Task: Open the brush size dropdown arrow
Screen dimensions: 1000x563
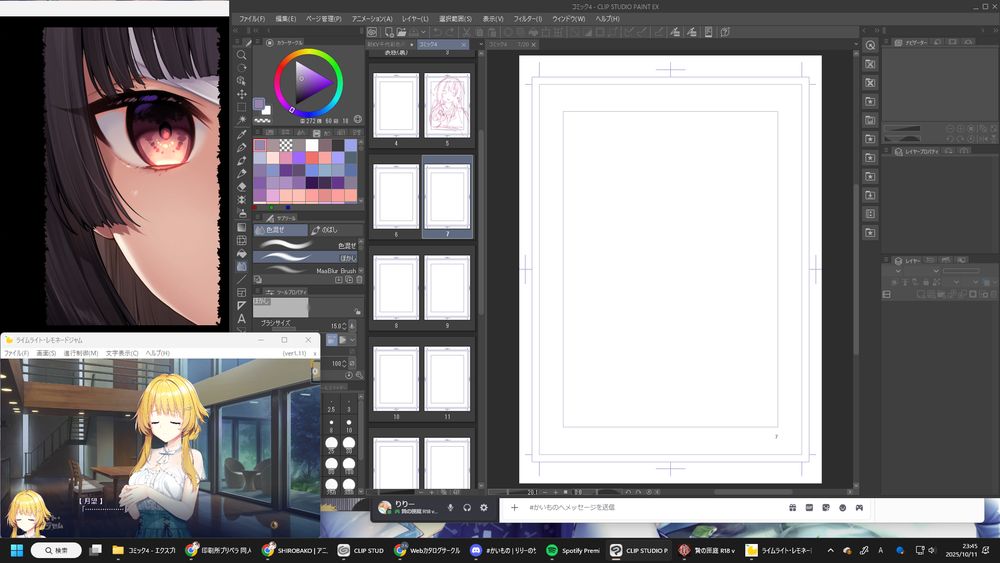Action: (x=351, y=326)
